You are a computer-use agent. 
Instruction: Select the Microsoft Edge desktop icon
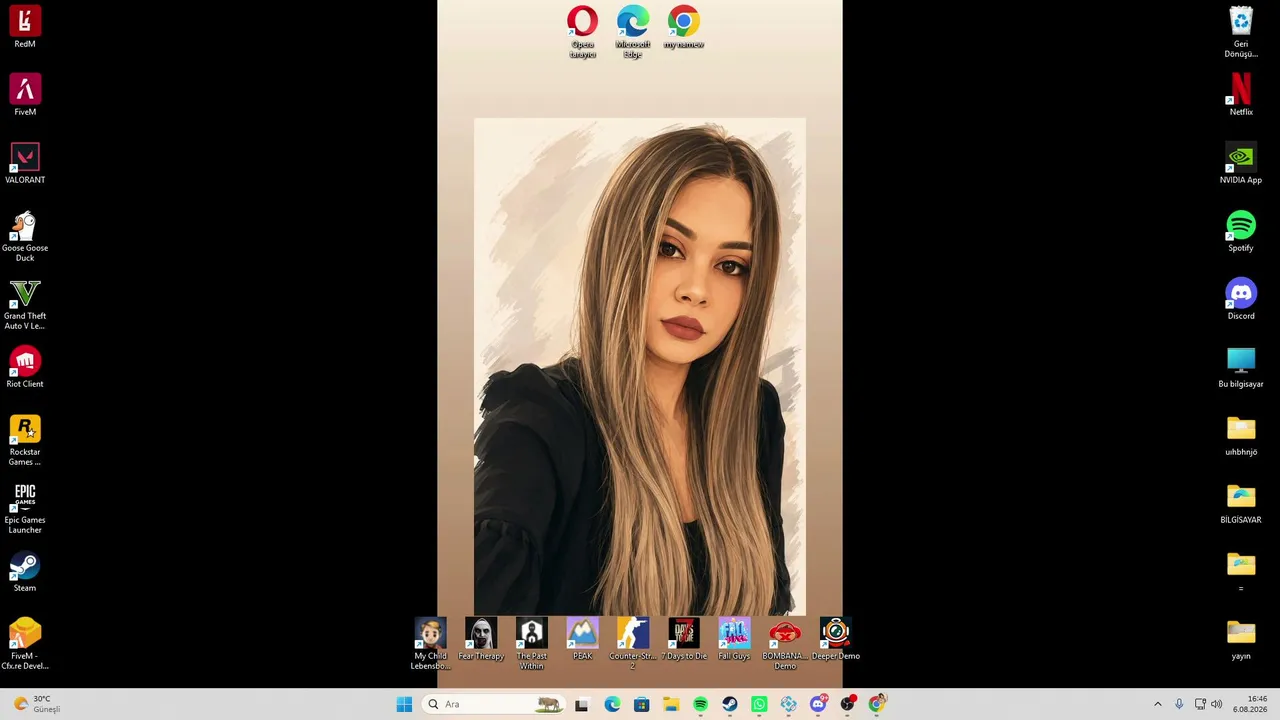pos(633,32)
